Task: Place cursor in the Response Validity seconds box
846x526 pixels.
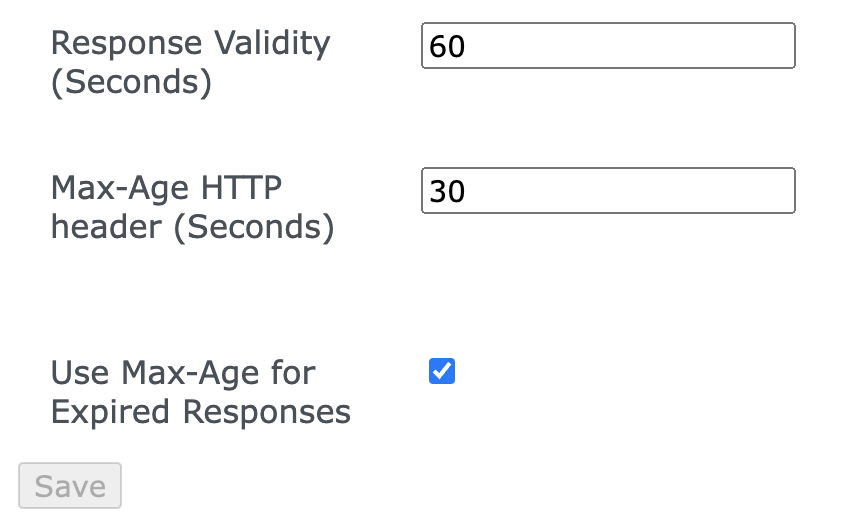Action: point(608,46)
